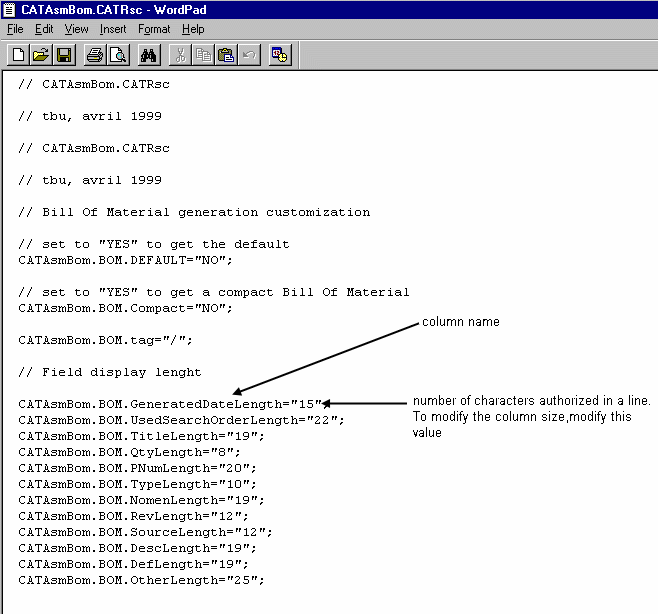Click the Paste clipboard icon
658x614 pixels.
point(226,55)
